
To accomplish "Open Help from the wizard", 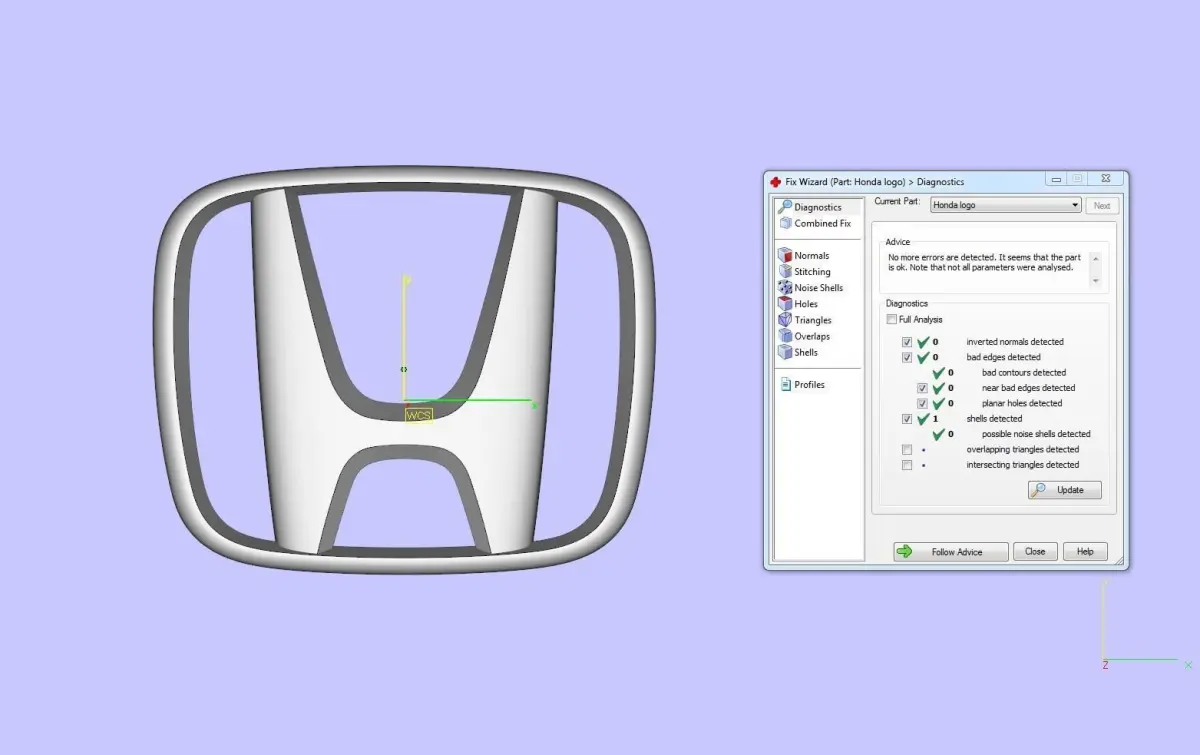I will coord(1085,551).
